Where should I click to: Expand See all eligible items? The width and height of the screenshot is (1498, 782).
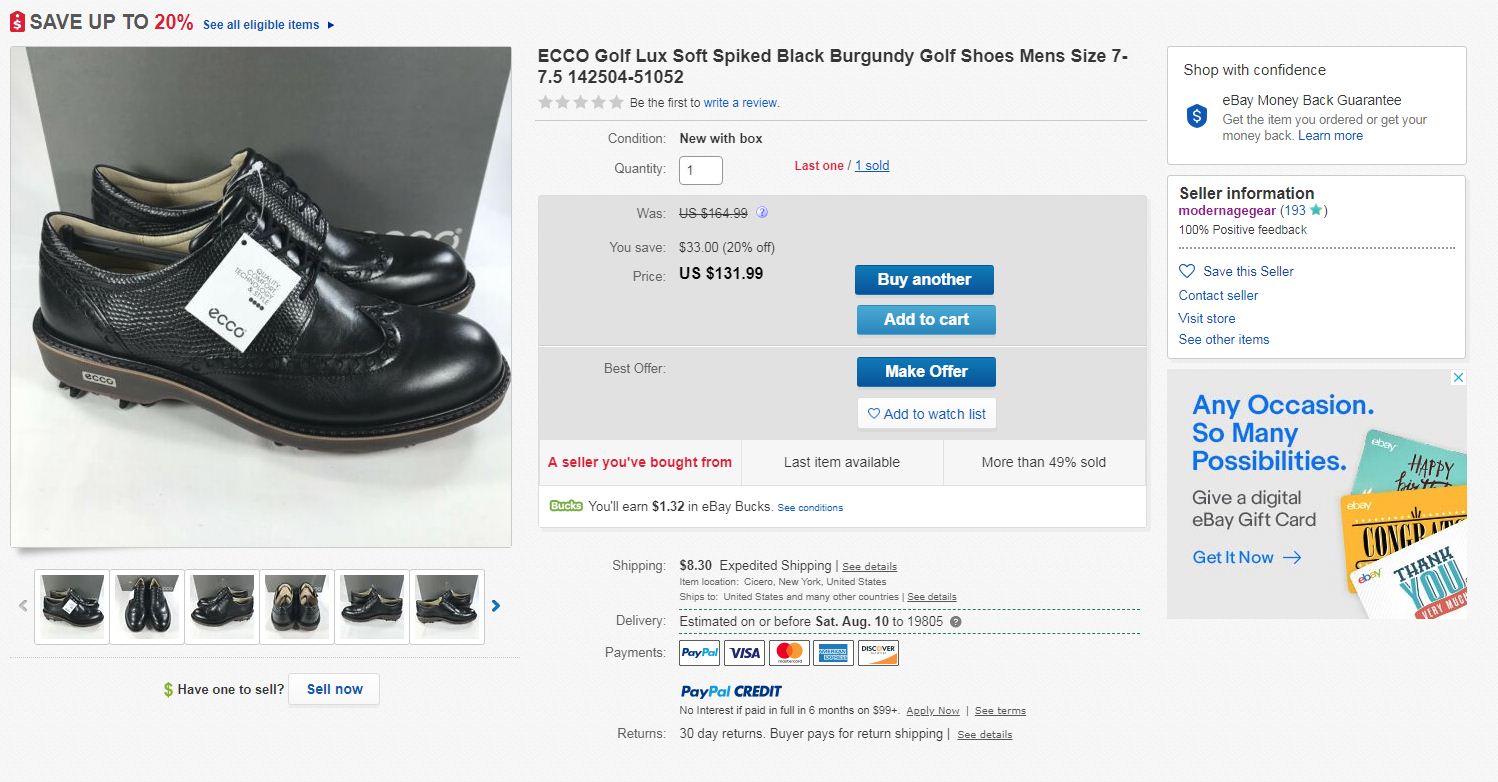click(268, 25)
